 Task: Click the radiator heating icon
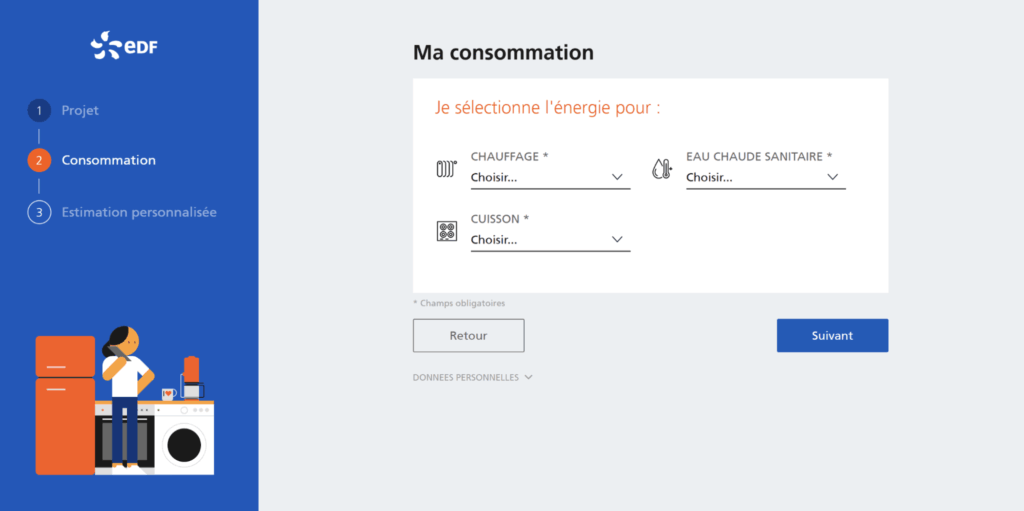[x=447, y=170]
